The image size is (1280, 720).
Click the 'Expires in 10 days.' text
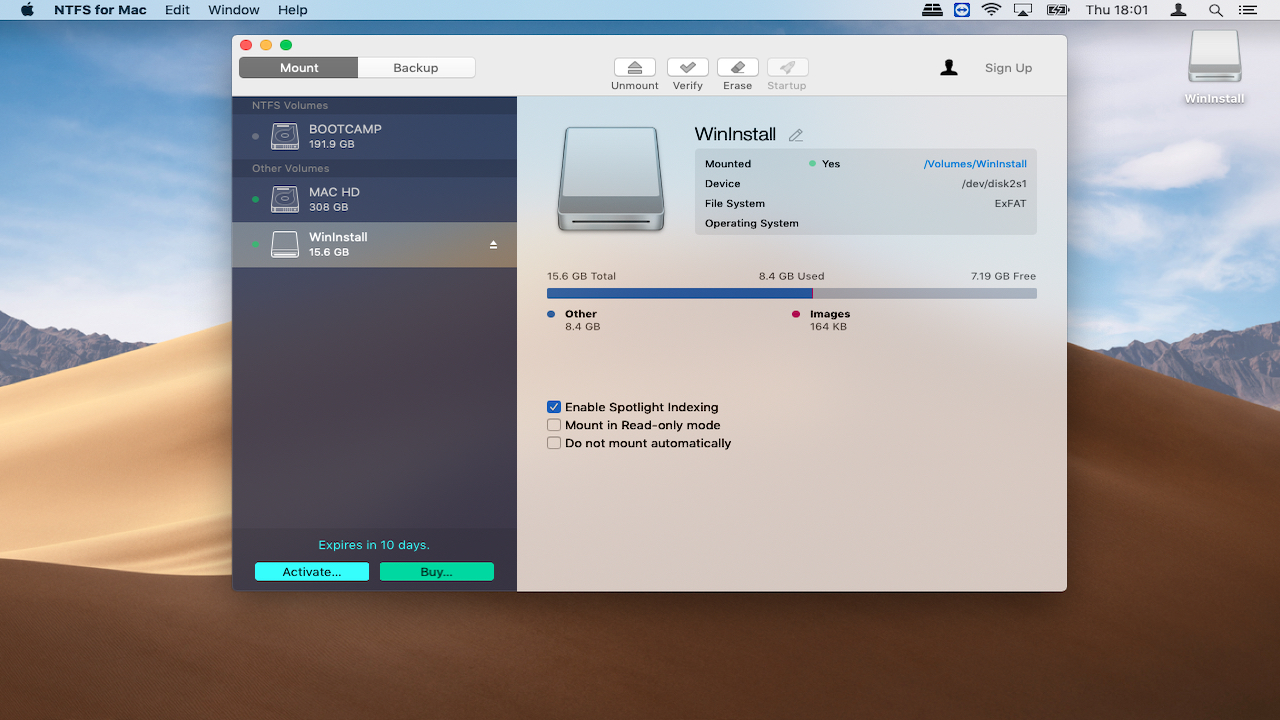pyautogui.click(x=374, y=545)
